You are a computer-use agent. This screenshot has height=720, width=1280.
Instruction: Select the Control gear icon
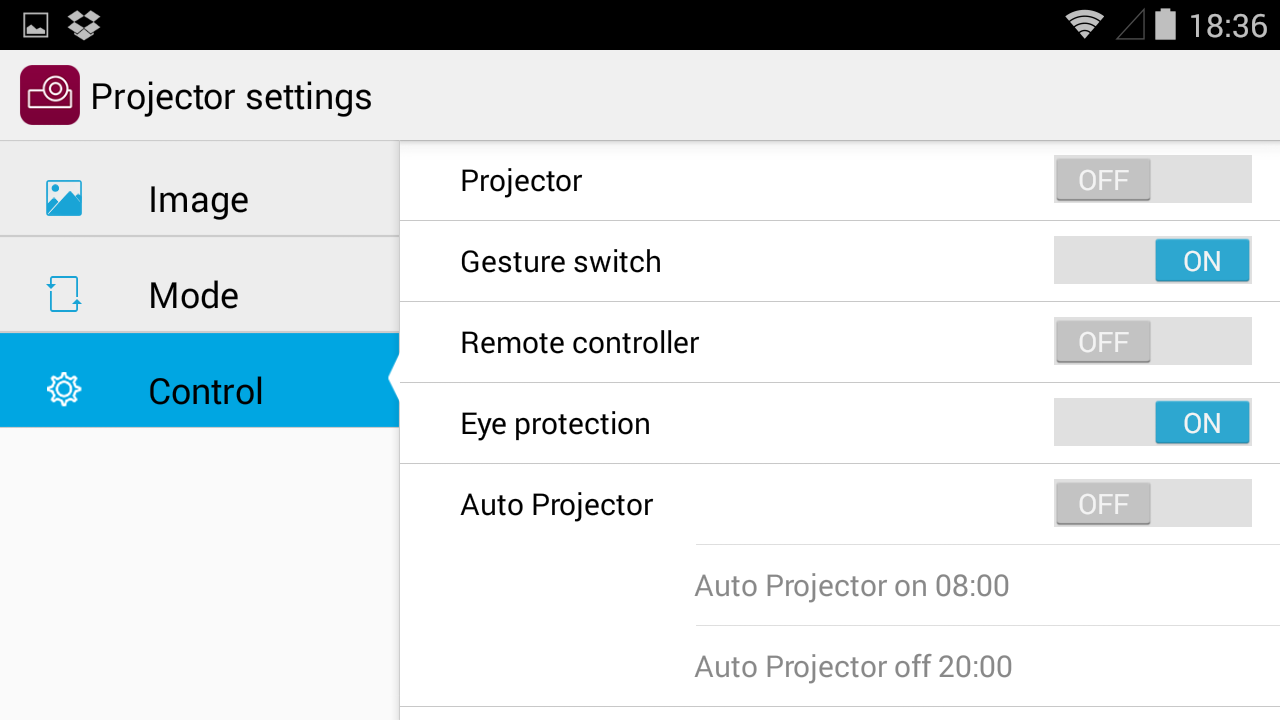point(64,389)
